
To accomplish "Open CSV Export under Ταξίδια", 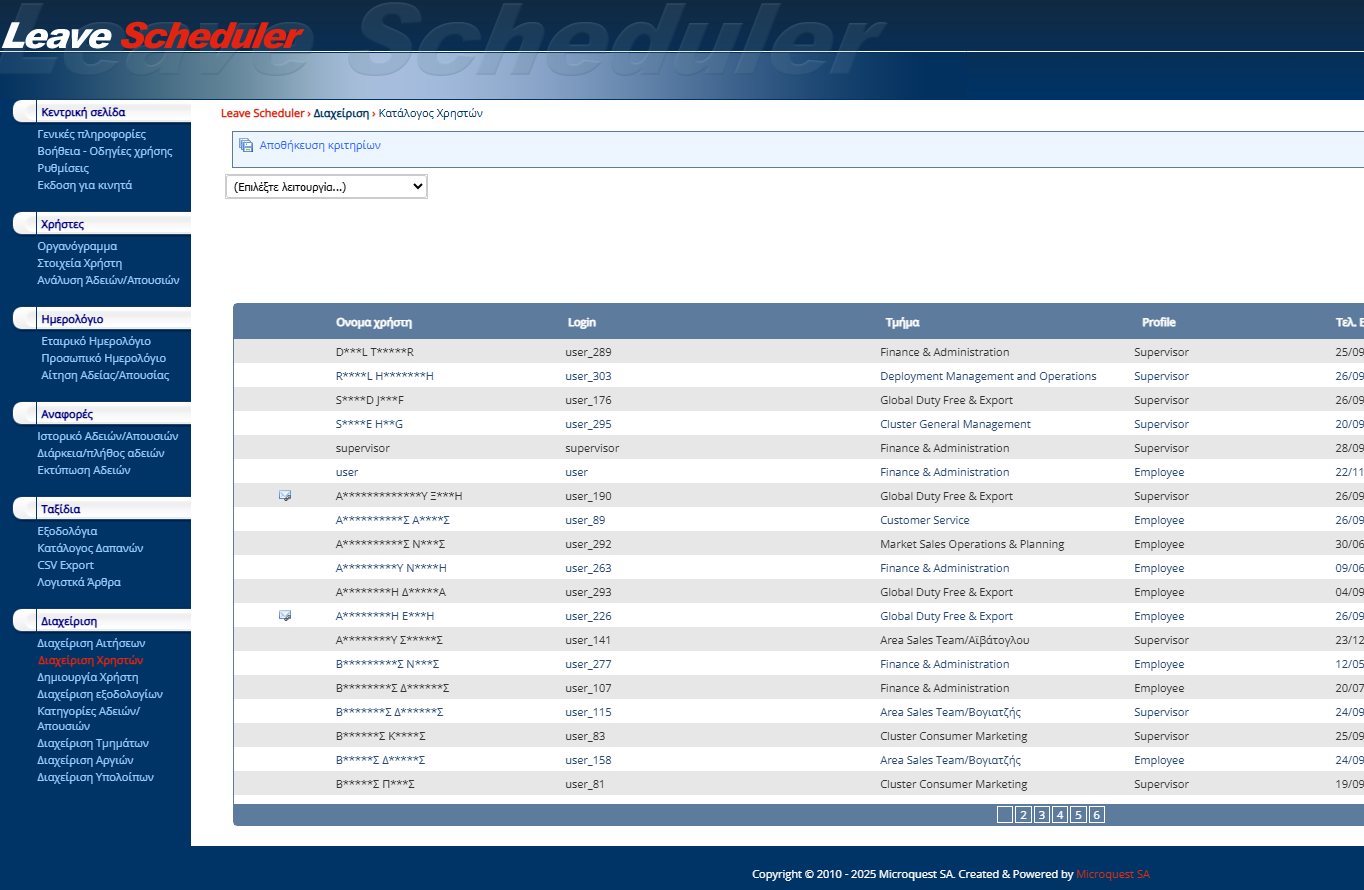I will pyautogui.click(x=65, y=565).
